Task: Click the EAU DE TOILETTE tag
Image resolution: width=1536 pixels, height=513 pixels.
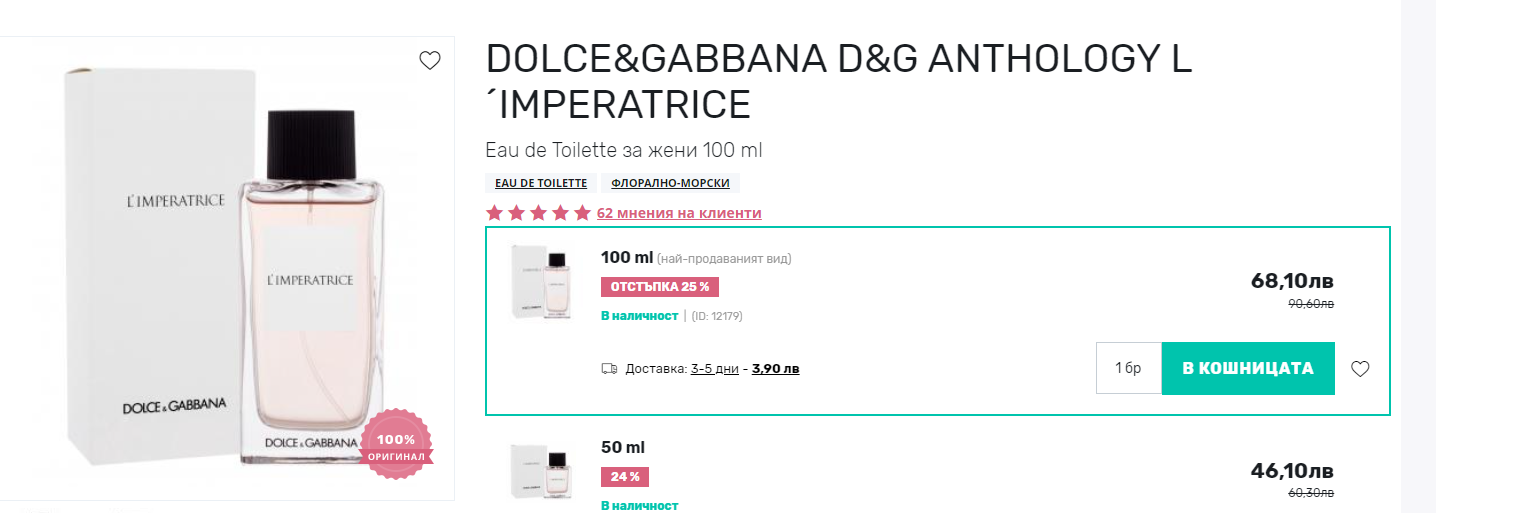Action: 541,184
